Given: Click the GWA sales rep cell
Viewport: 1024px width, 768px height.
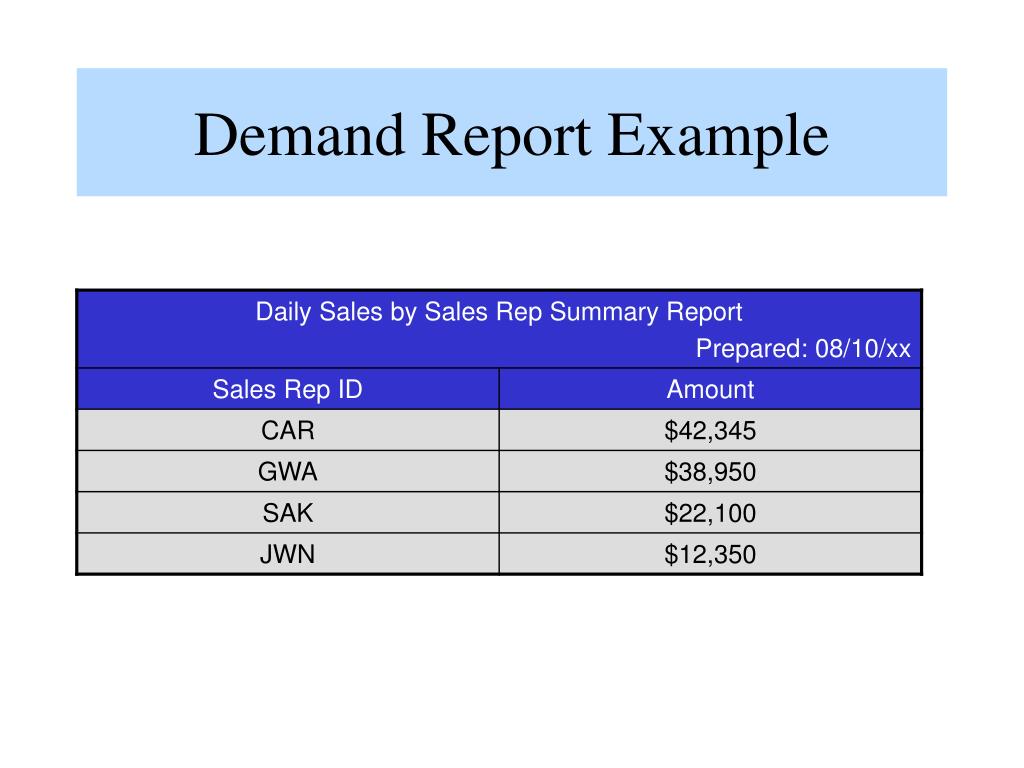Looking at the screenshot, I should (288, 472).
